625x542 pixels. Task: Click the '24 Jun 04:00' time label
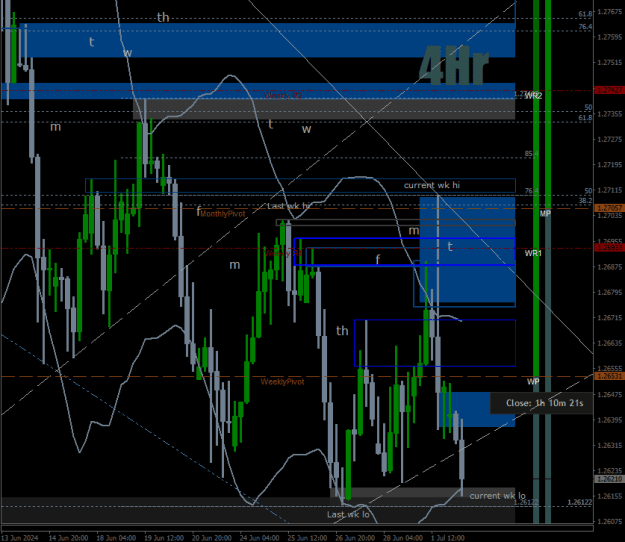(x=259, y=538)
